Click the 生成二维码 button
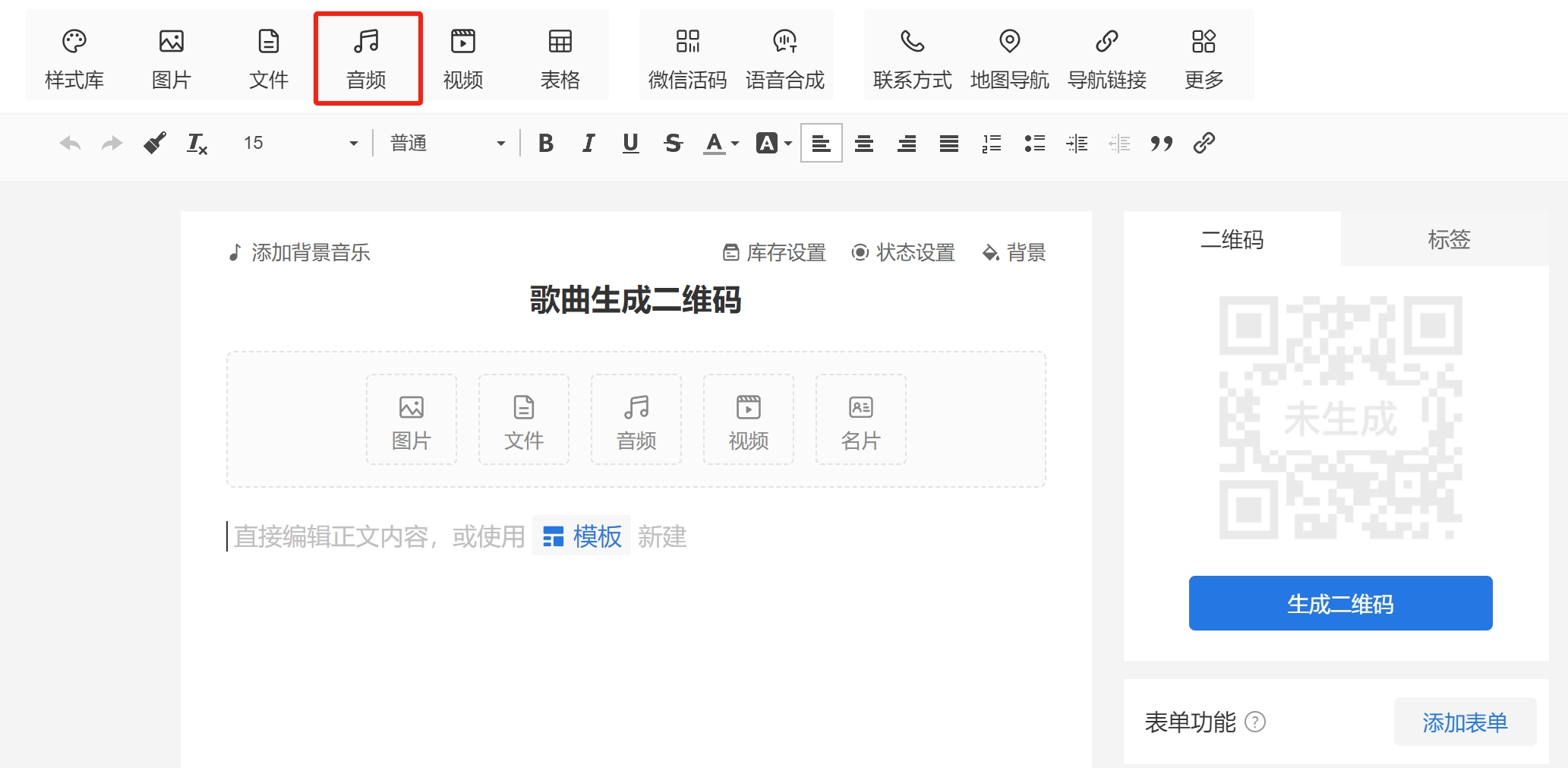 pyautogui.click(x=1341, y=603)
